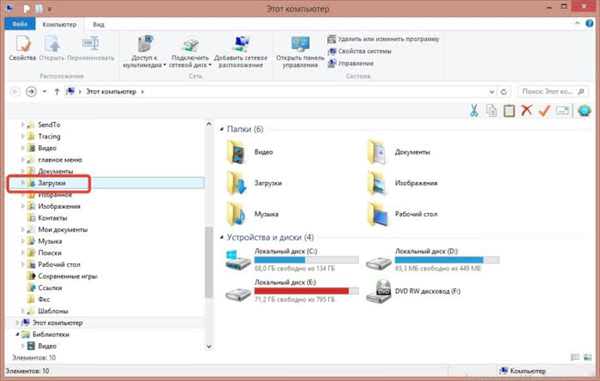Select Изображения in the navigation tree

point(59,206)
